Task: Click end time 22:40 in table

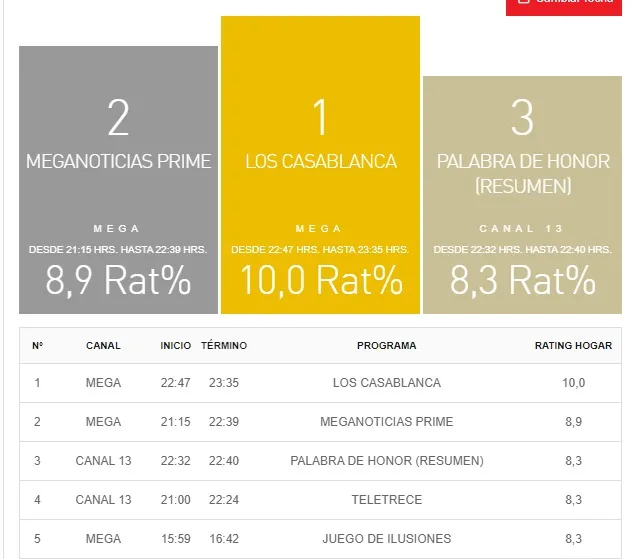Action: click(x=224, y=461)
